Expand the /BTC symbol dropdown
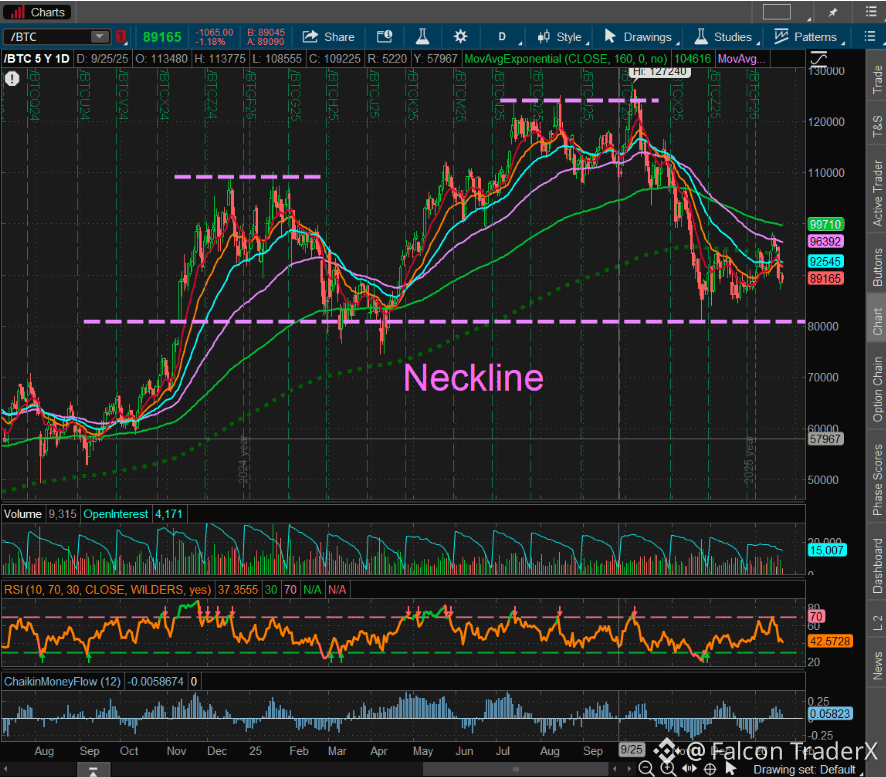 pos(99,37)
